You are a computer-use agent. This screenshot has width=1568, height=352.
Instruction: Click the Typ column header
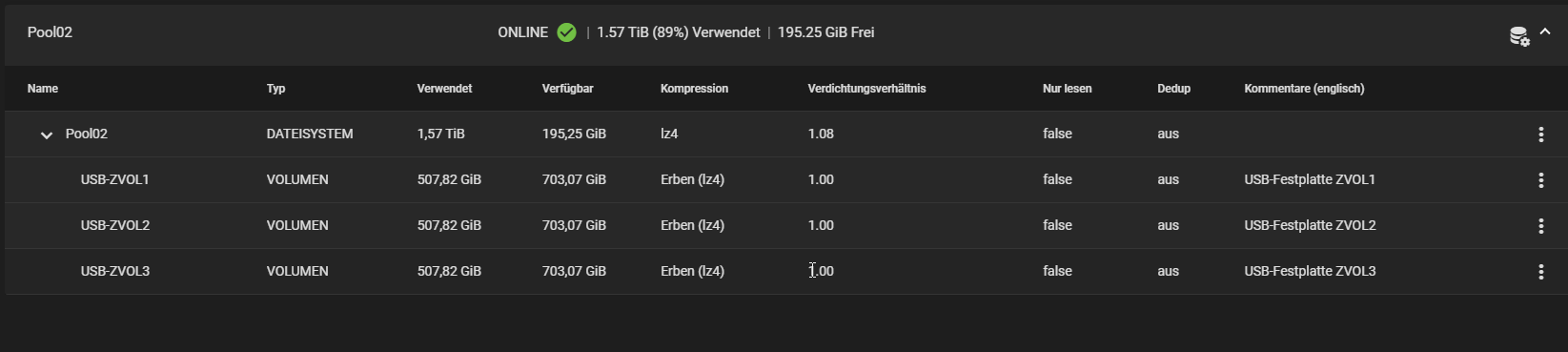coord(275,89)
